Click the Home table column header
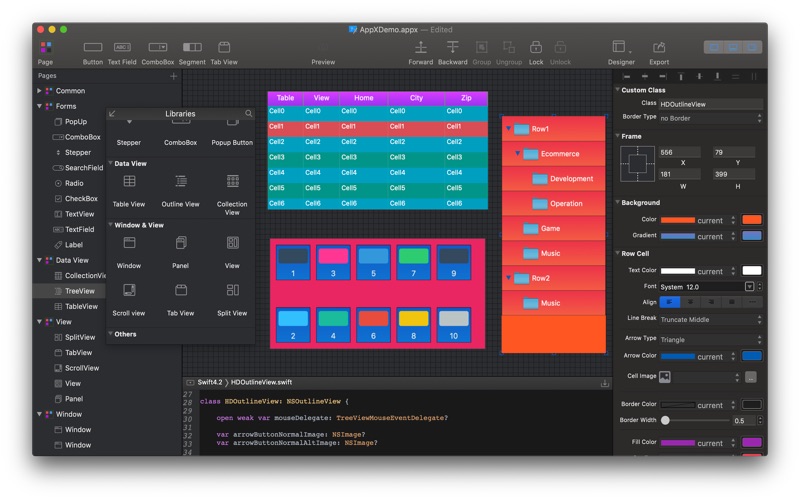The height and width of the screenshot is (500, 800). 364,98
